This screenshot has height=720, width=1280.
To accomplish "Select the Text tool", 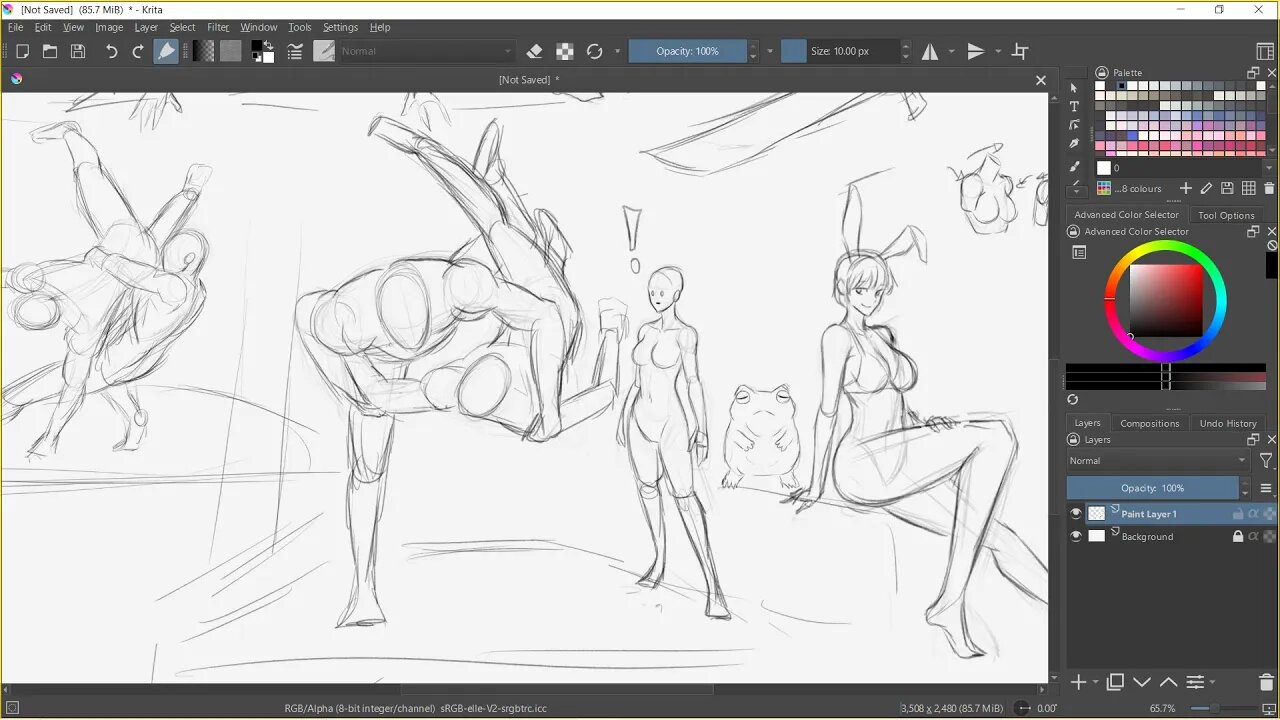I will coord(1074,106).
